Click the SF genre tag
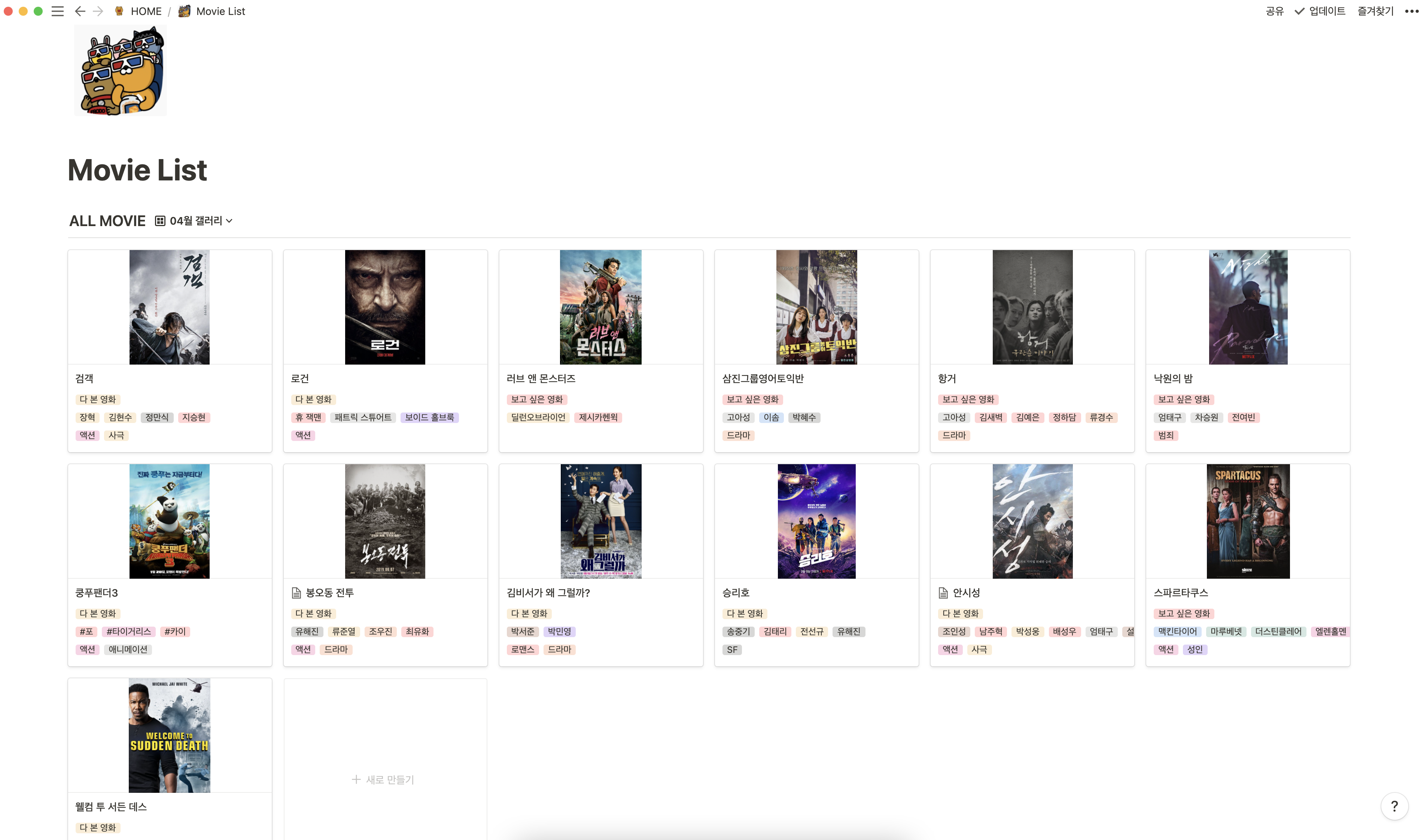The height and width of the screenshot is (840, 1424). [732, 649]
